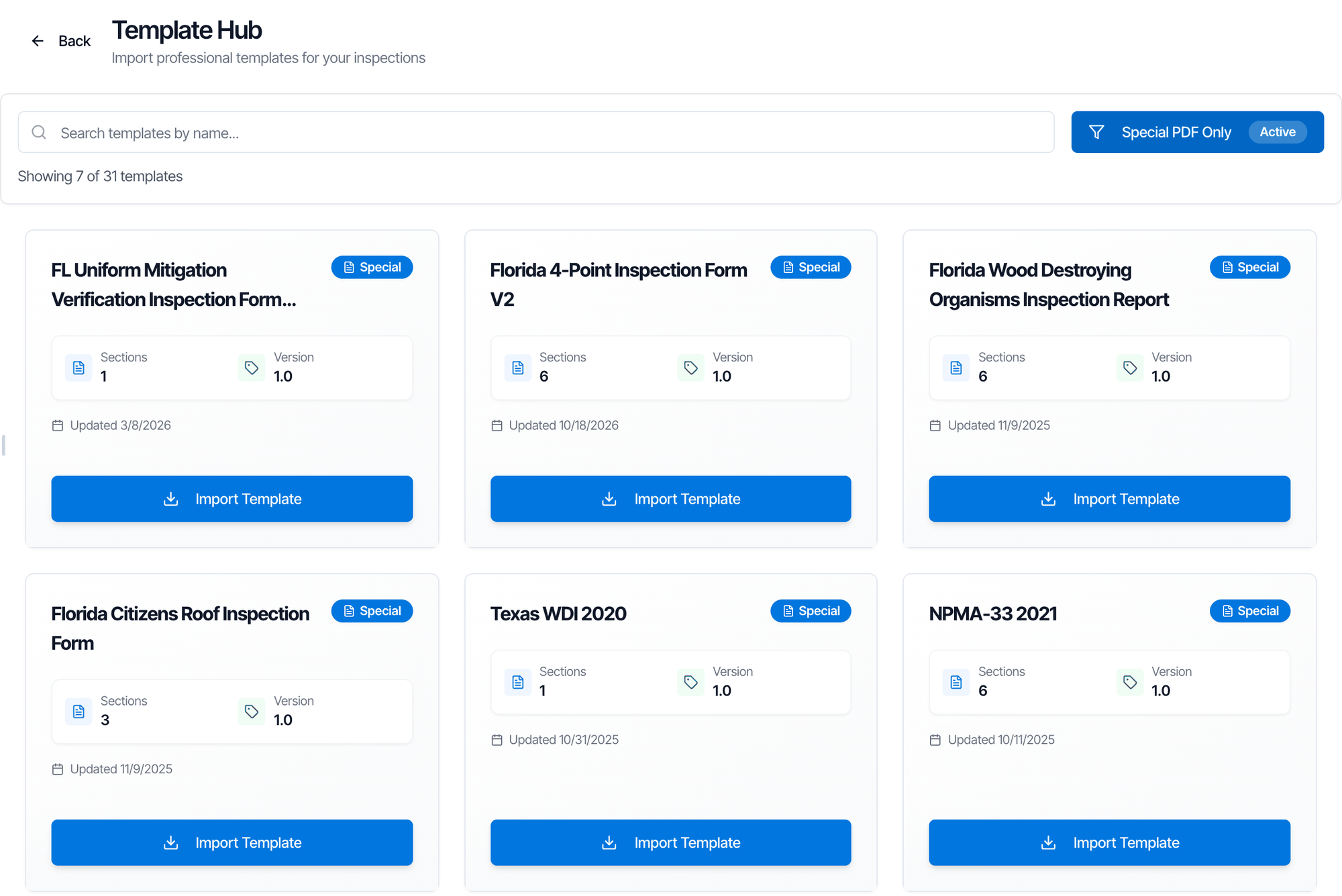This screenshot has width=1342, height=896.
Task: Toggle the Special PDF Only filter
Action: [1197, 132]
